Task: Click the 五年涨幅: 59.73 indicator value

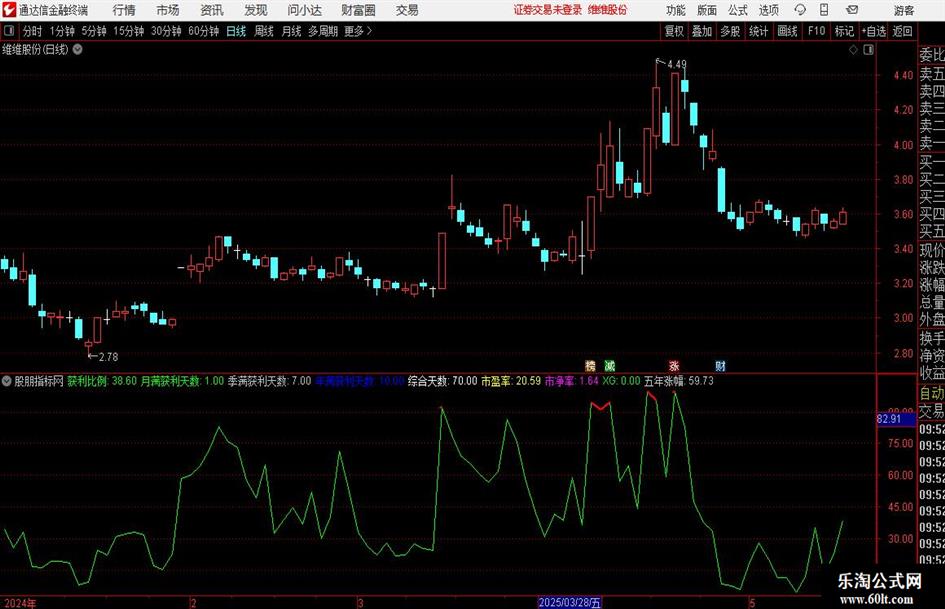Action: [x=679, y=381]
